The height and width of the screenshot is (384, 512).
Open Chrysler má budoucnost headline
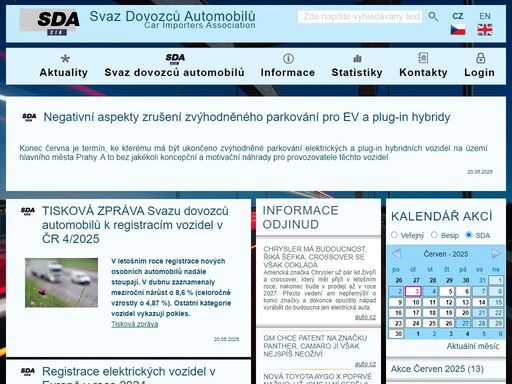pos(315,257)
